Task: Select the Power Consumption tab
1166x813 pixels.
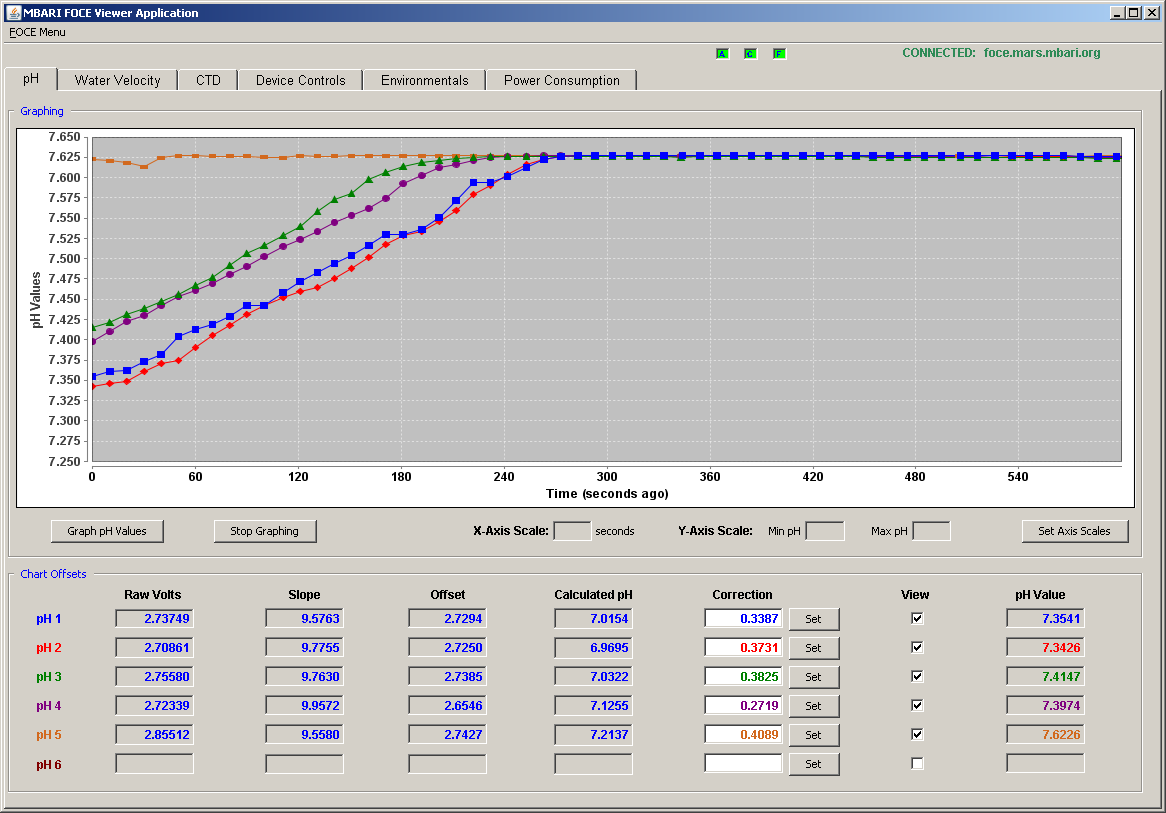Action: tap(561, 80)
